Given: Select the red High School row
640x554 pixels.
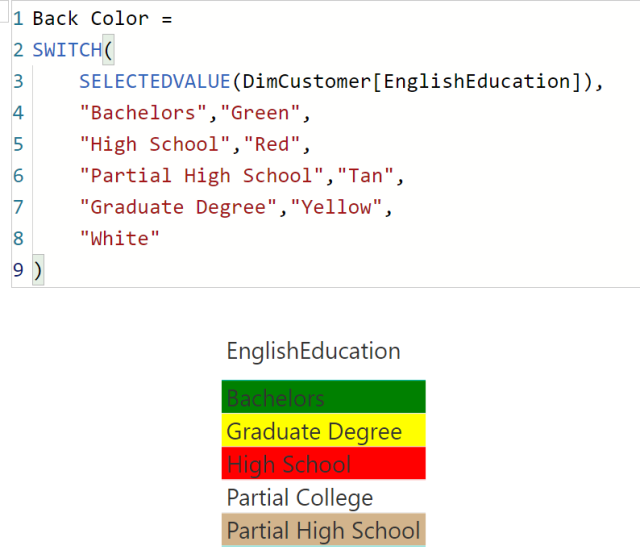Looking at the screenshot, I should (x=323, y=463).
